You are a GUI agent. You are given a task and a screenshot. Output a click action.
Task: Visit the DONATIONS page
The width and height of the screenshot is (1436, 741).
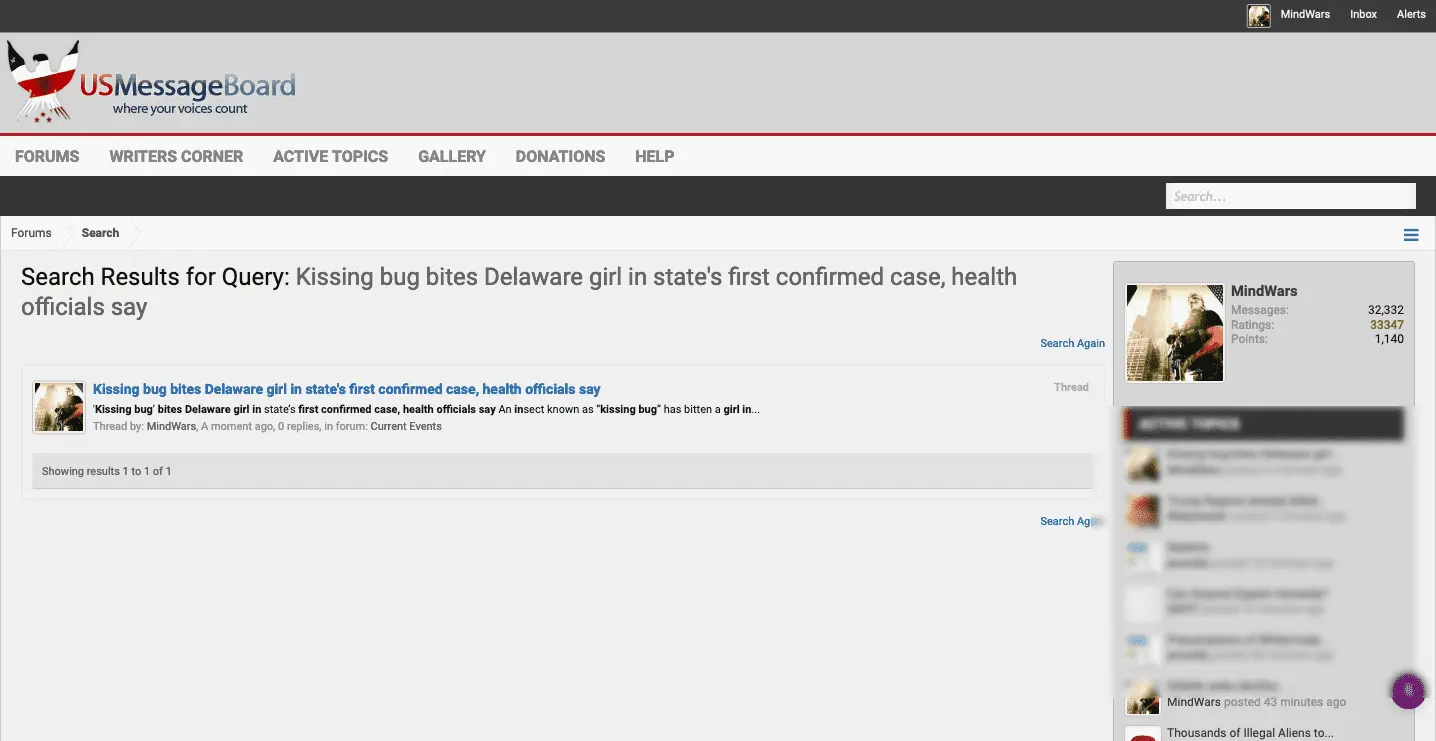[x=560, y=156]
